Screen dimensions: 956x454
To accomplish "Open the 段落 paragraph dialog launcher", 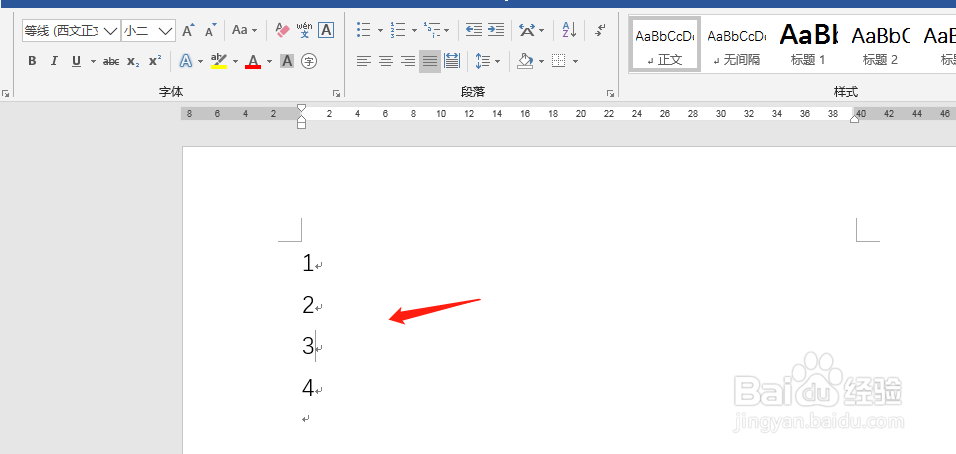I will (x=610, y=93).
